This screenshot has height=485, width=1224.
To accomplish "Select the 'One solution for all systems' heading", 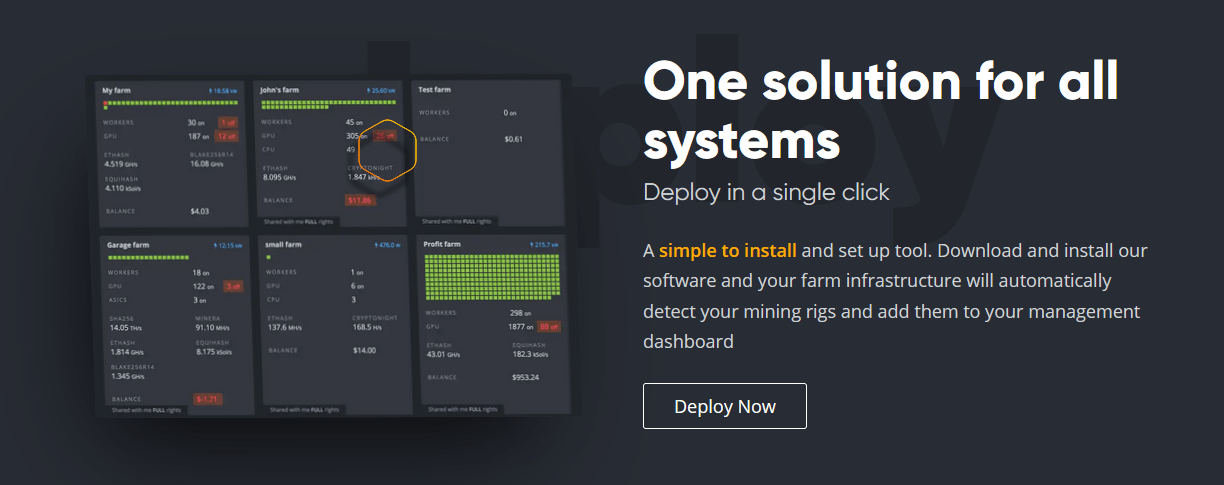I will 881,109.
